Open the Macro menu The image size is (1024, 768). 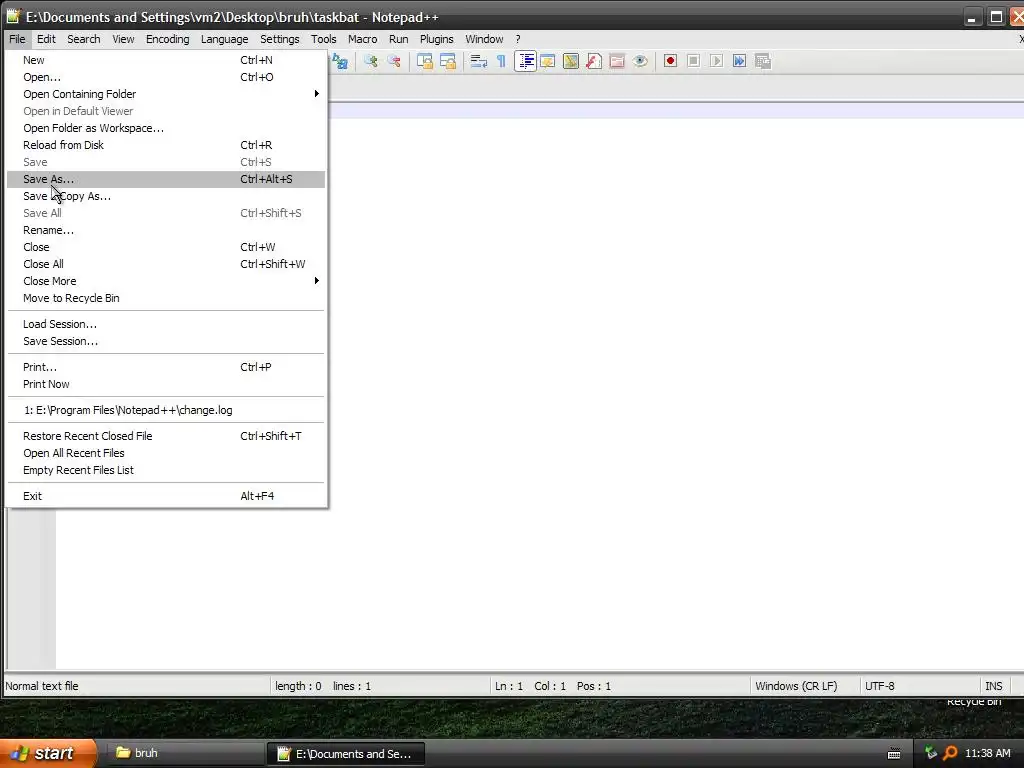362,39
